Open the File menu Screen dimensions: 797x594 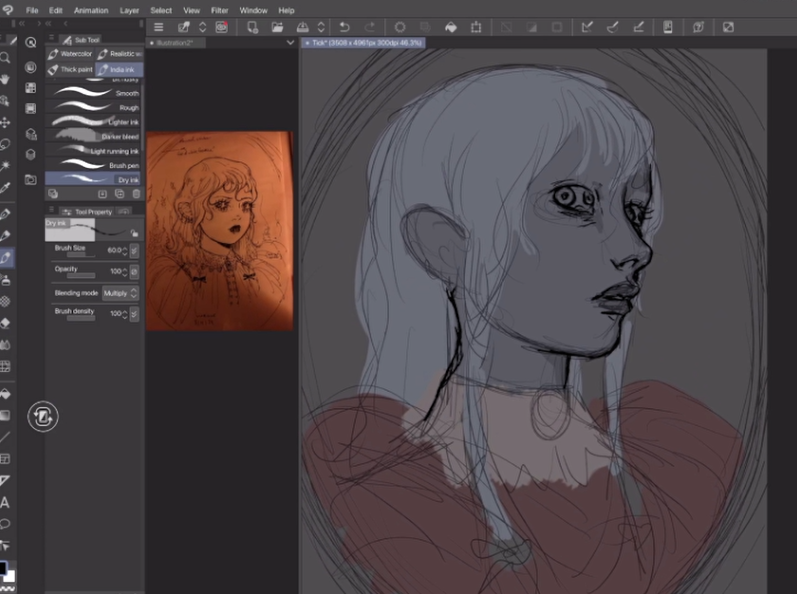[32, 10]
